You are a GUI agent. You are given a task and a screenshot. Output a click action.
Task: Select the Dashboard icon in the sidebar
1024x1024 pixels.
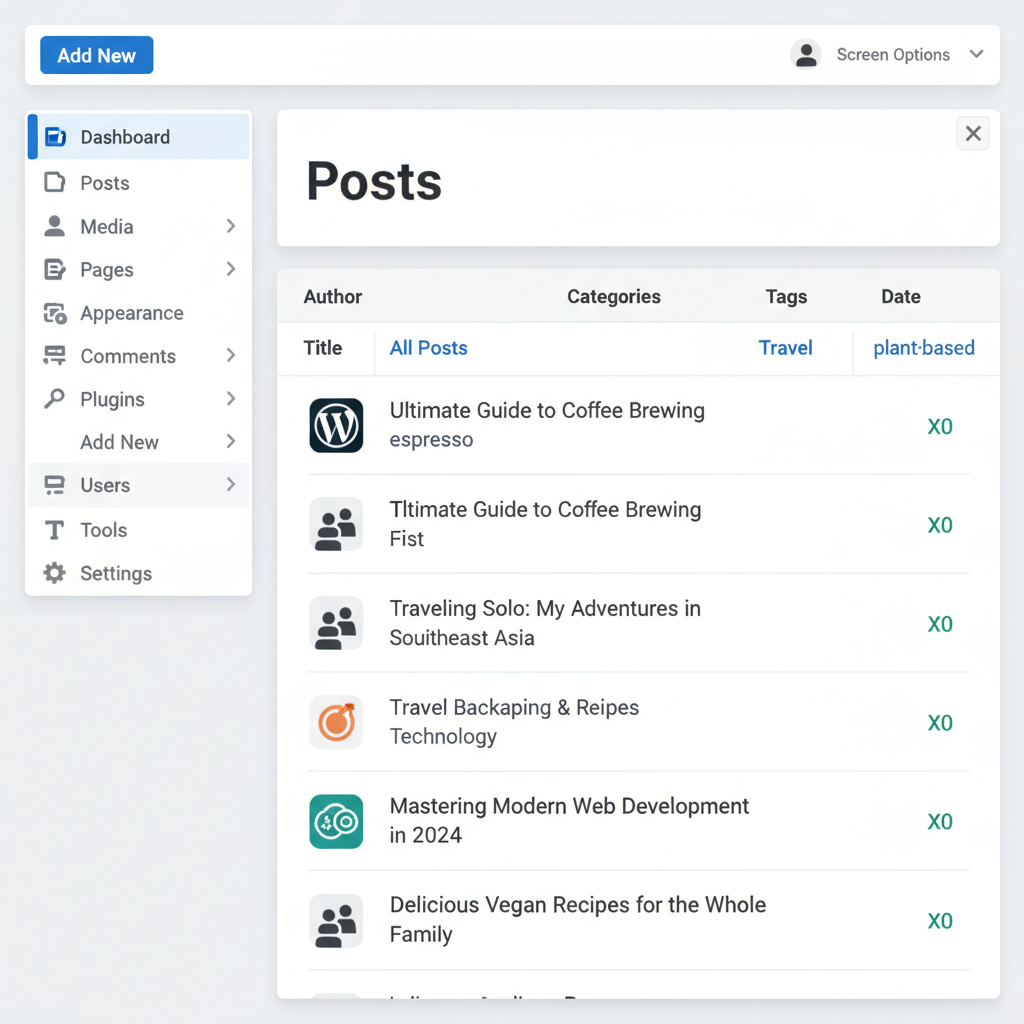(x=55, y=137)
